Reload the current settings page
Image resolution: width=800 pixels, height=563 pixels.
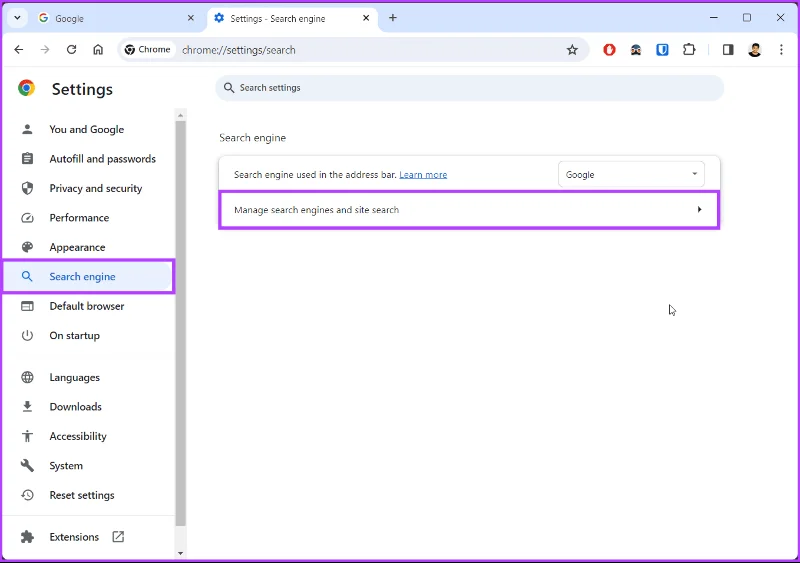point(71,50)
